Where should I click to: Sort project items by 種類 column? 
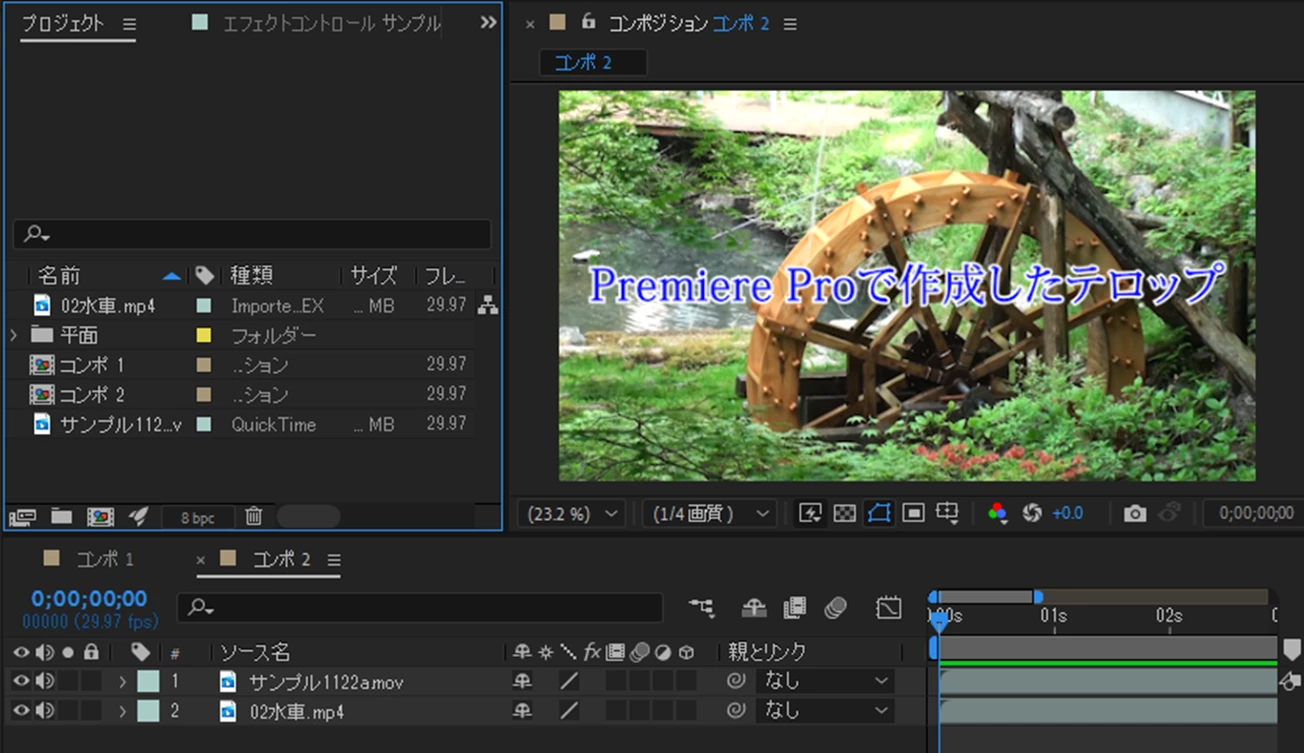pyautogui.click(x=251, y=275)
